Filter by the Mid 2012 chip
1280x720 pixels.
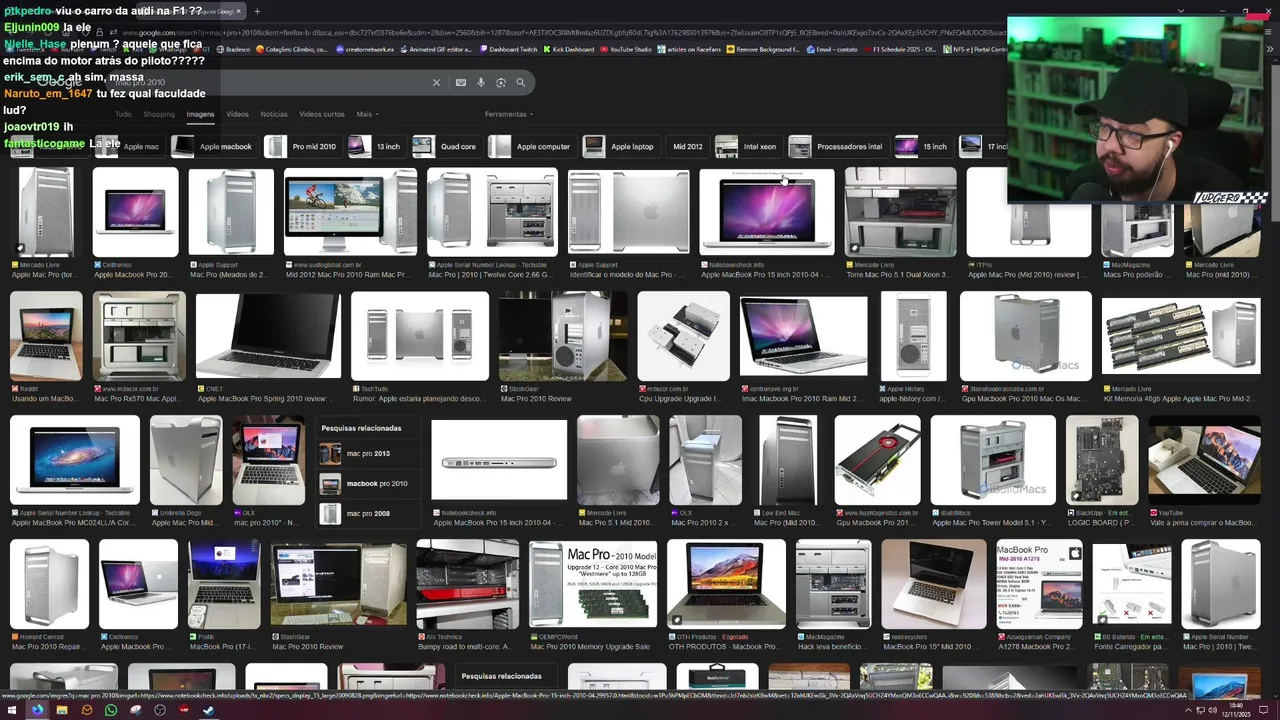tap(687, 146)
